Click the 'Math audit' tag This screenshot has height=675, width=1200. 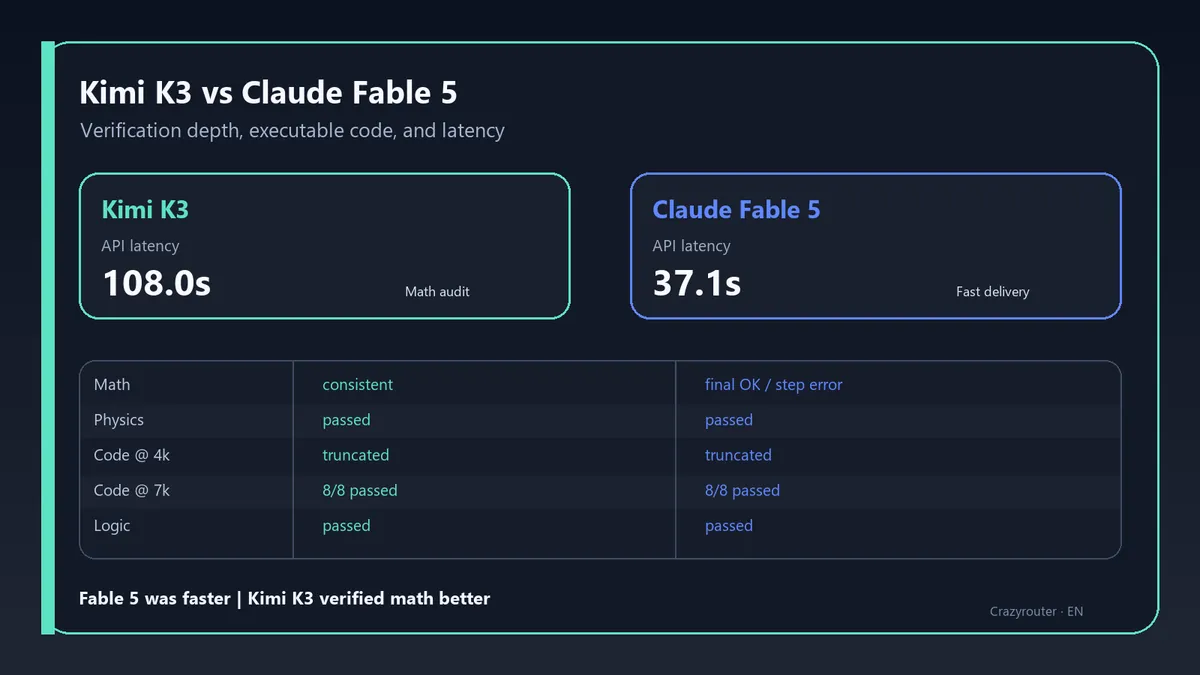437,292
